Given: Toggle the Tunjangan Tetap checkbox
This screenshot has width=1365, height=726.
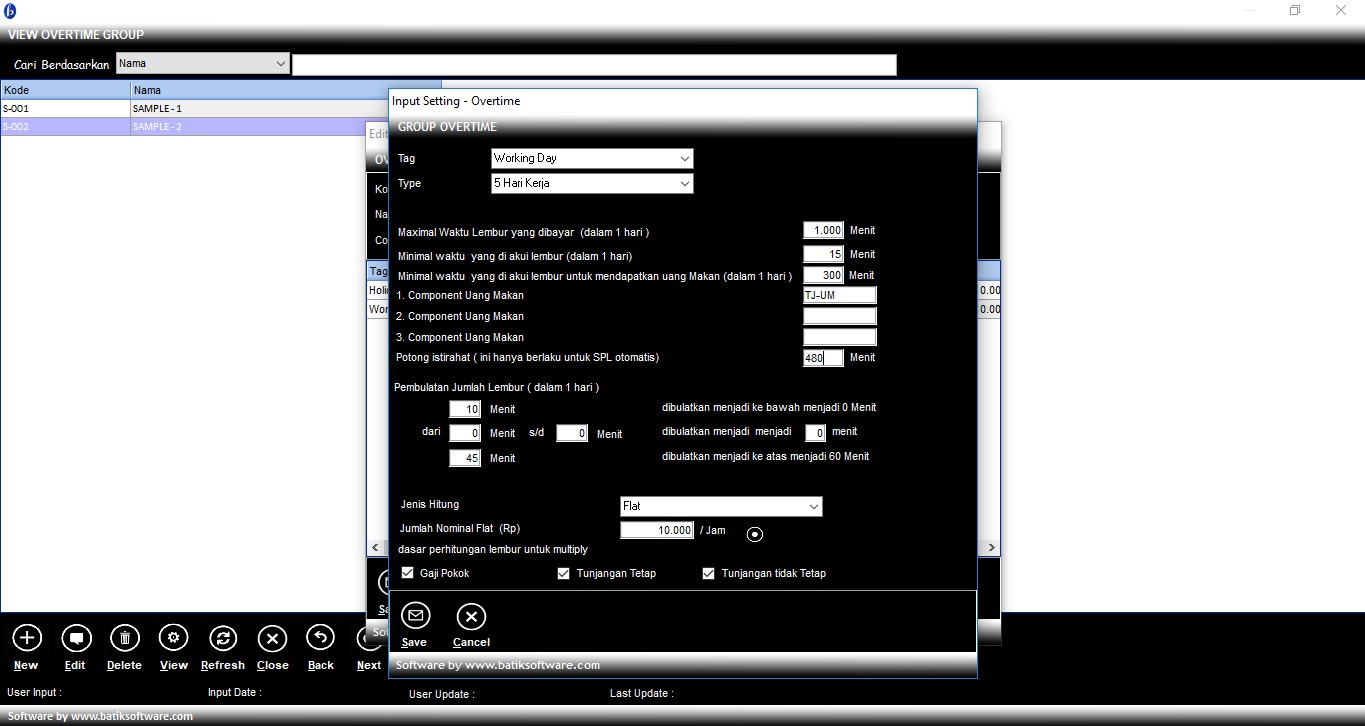Looking at the screenshot, I should pos(564,573).
